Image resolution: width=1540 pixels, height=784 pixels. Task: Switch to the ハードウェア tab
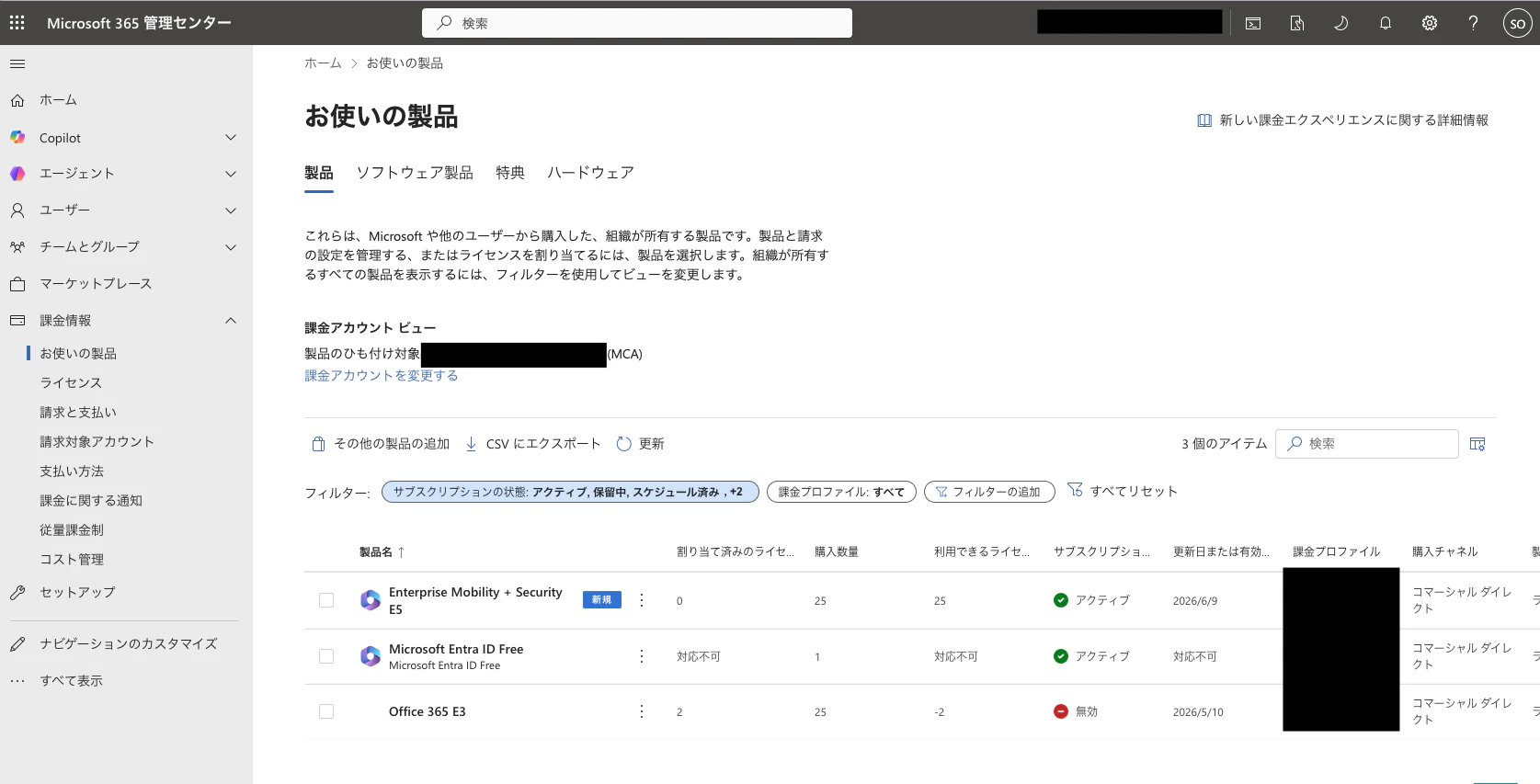(590, 173)
